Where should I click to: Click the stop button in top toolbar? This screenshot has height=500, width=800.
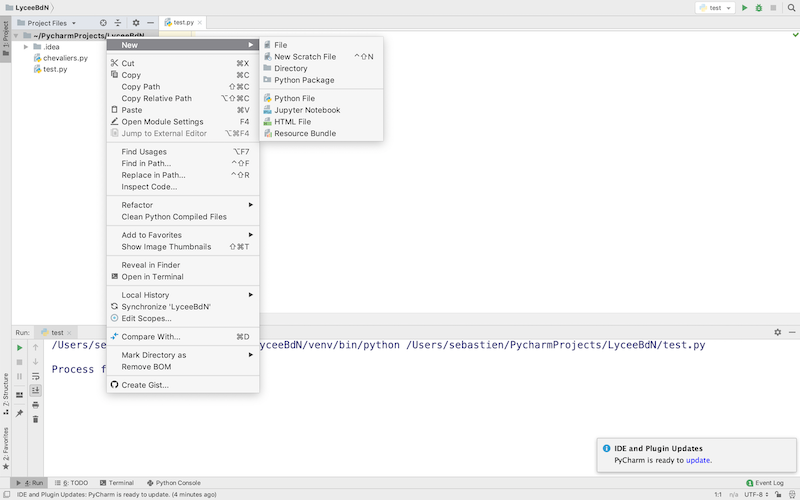tap(773, 8)
